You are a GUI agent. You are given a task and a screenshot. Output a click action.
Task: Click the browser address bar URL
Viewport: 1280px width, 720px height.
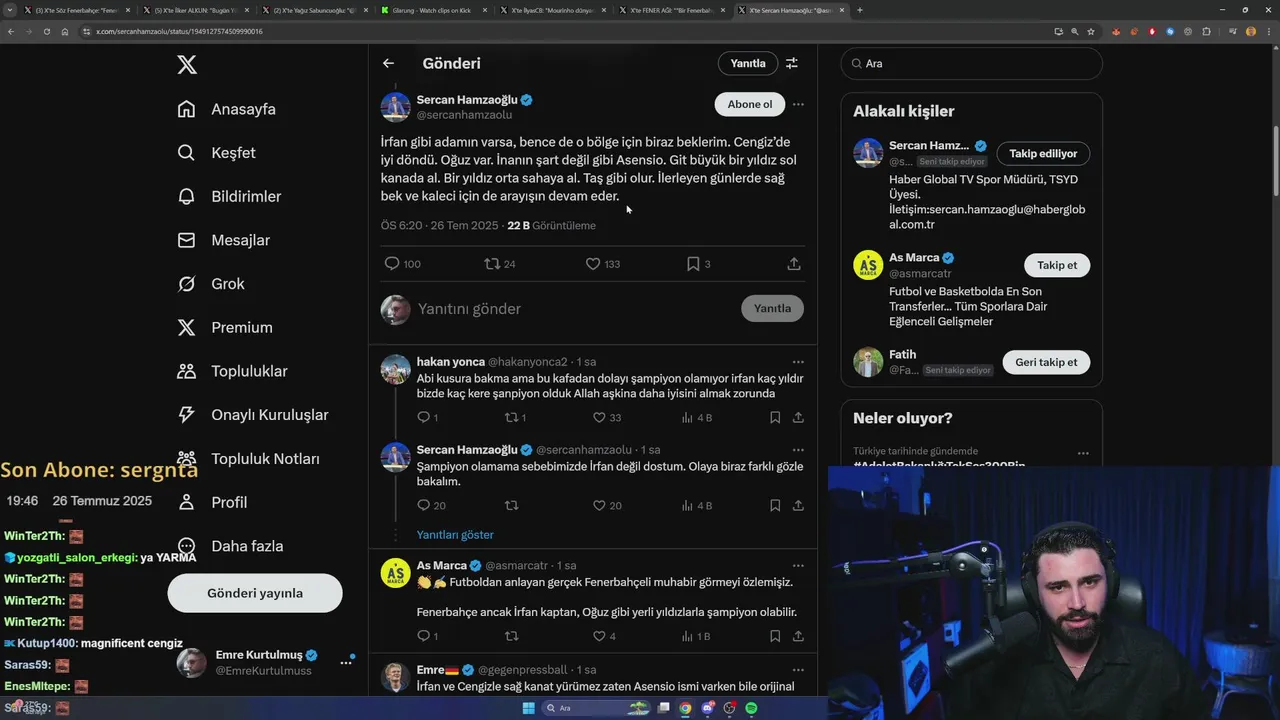pyautogui.click(x=179, y=31)
